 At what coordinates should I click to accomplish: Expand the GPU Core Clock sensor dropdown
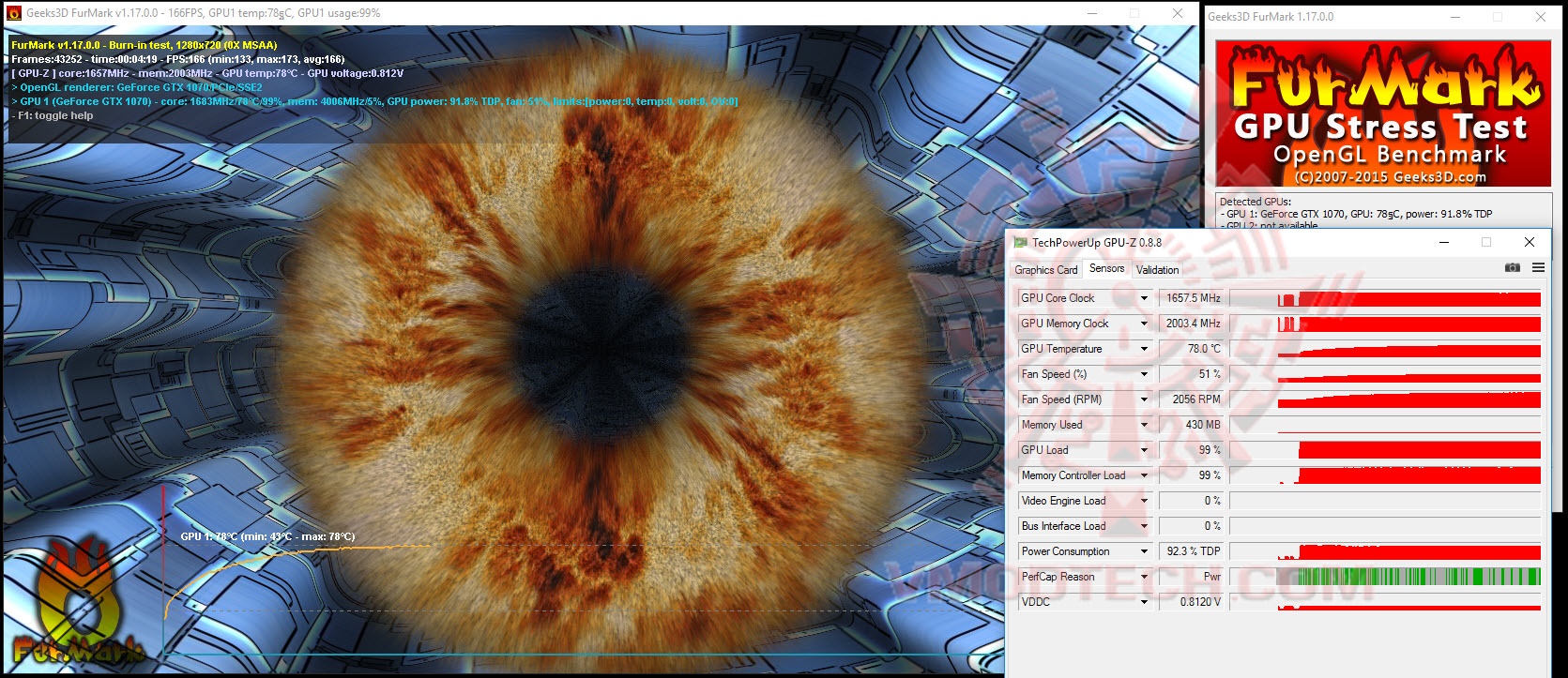point(1144,298)
